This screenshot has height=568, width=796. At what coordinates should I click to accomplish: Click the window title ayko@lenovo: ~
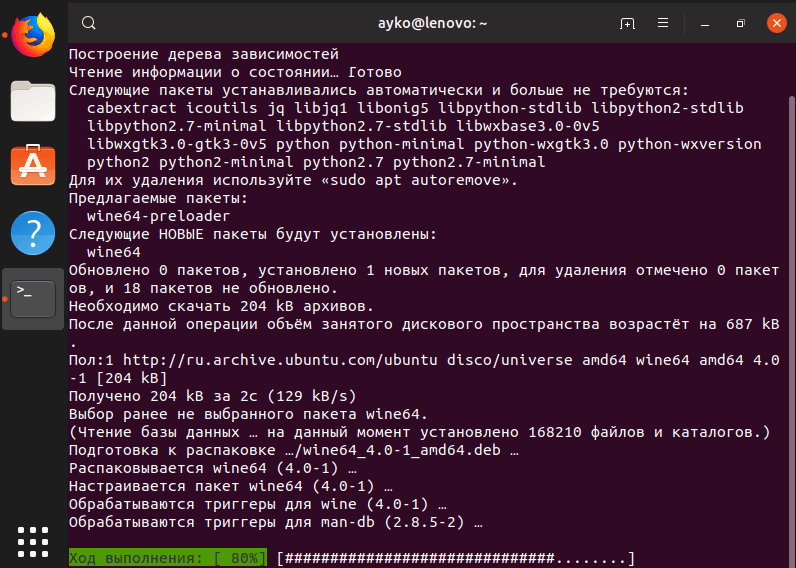tap(433, 23)
